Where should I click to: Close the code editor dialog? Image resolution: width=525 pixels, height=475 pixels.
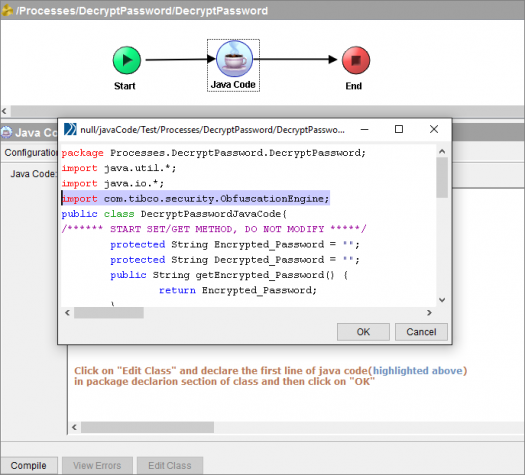coord(434,129)
